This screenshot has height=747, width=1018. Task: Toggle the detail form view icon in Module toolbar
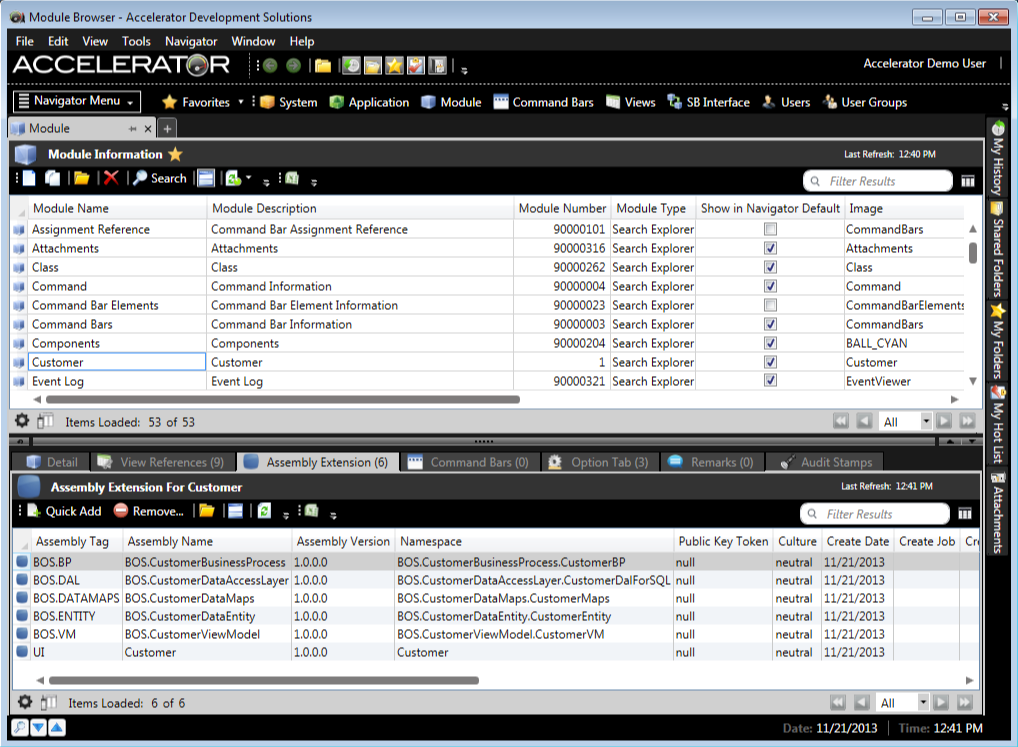(x=206, y=178)
